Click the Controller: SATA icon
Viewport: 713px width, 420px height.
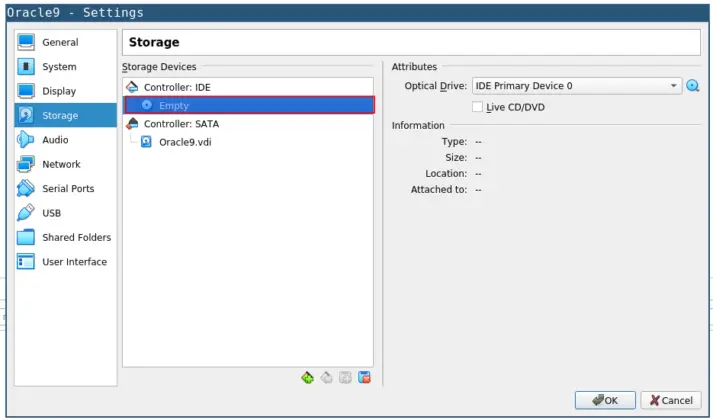tap(132, 123)
